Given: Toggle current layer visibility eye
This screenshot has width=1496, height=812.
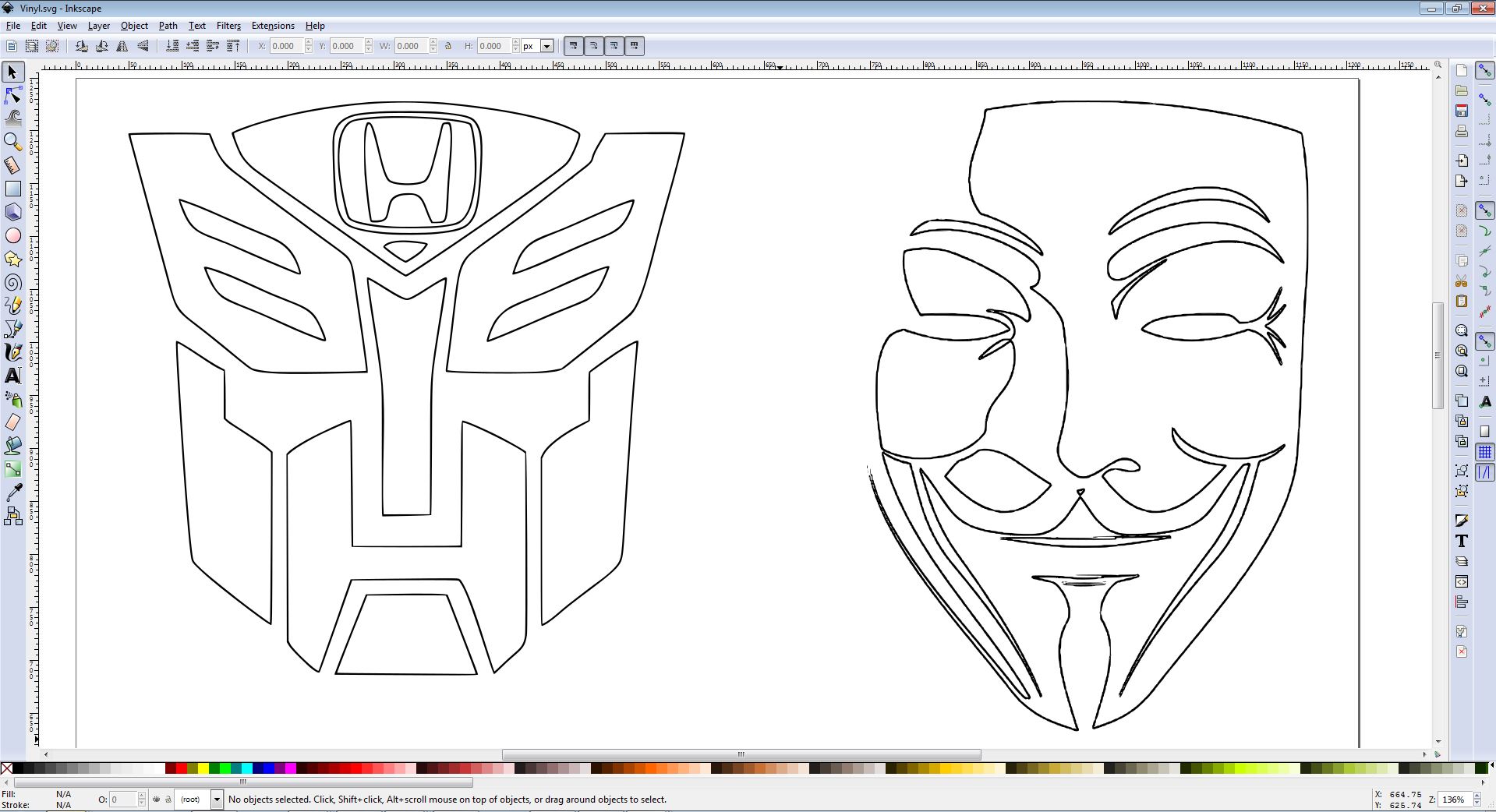Looking at the screenshot, I should [156, 800].
